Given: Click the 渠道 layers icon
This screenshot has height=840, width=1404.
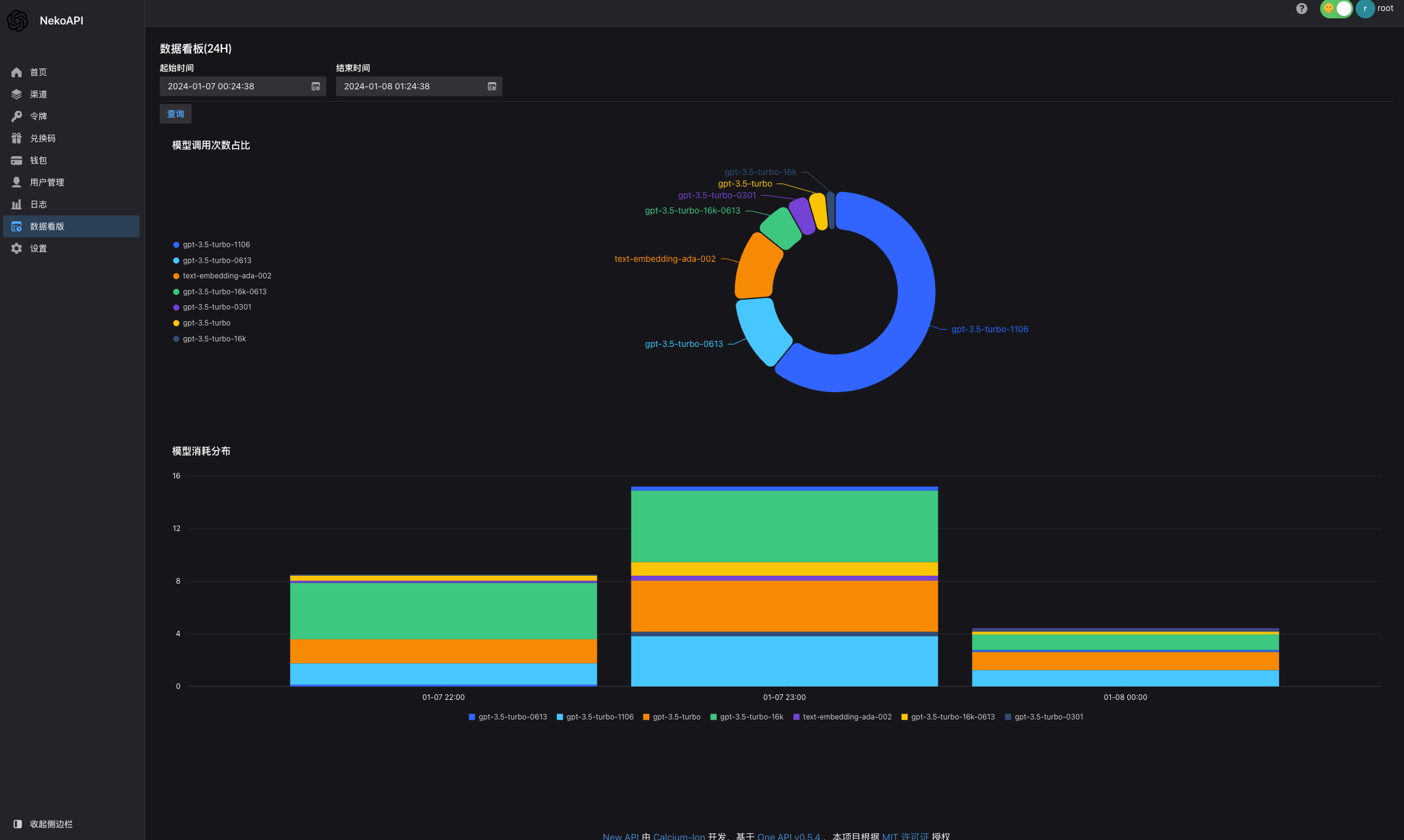Looking at the screenshot, I should pos(17,94).
